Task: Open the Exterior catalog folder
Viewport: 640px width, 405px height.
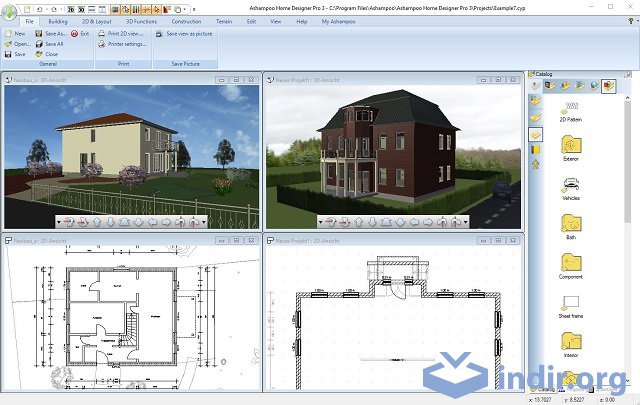Action: 571,148
